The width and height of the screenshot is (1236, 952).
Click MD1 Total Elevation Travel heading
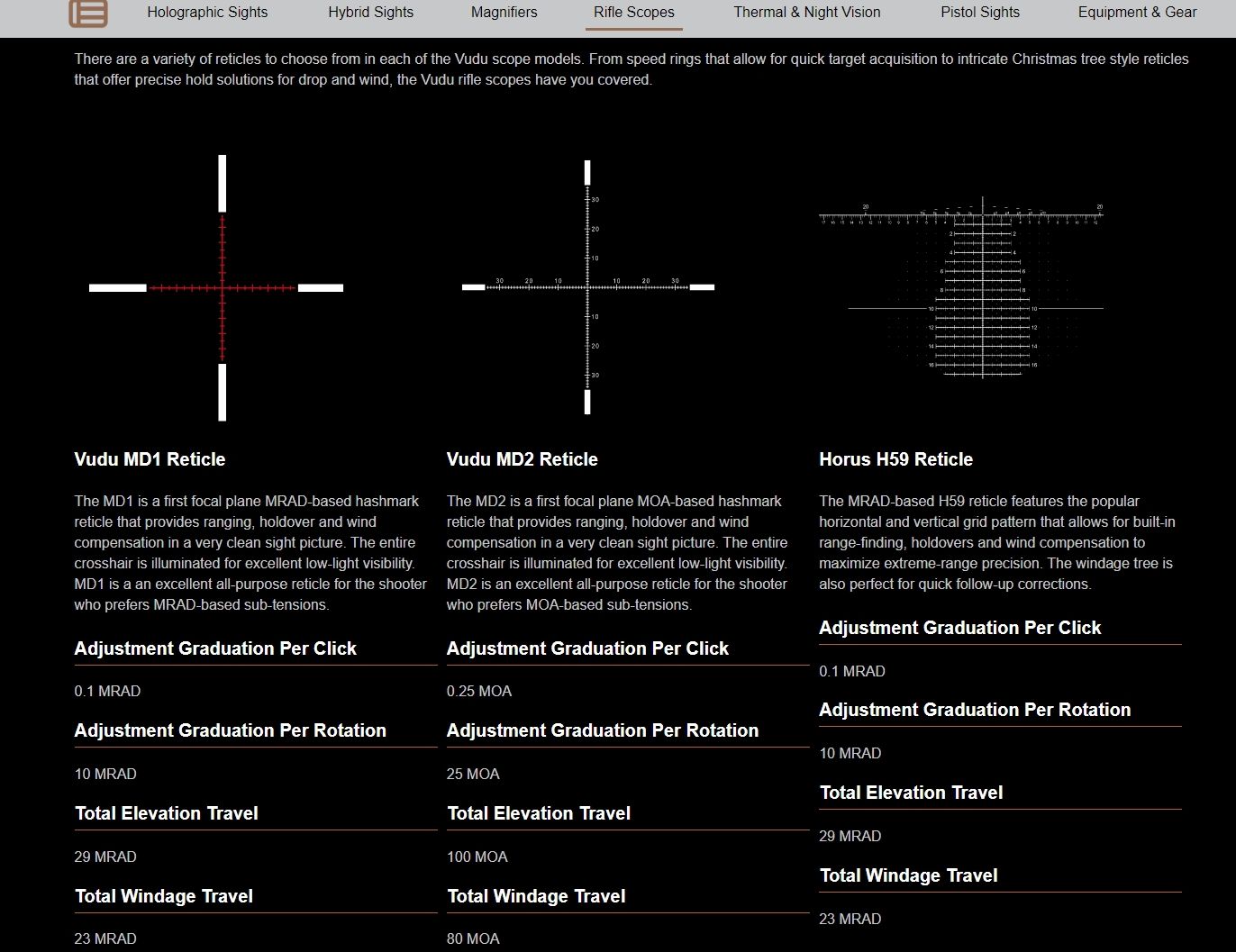click(x=167, y=813)
